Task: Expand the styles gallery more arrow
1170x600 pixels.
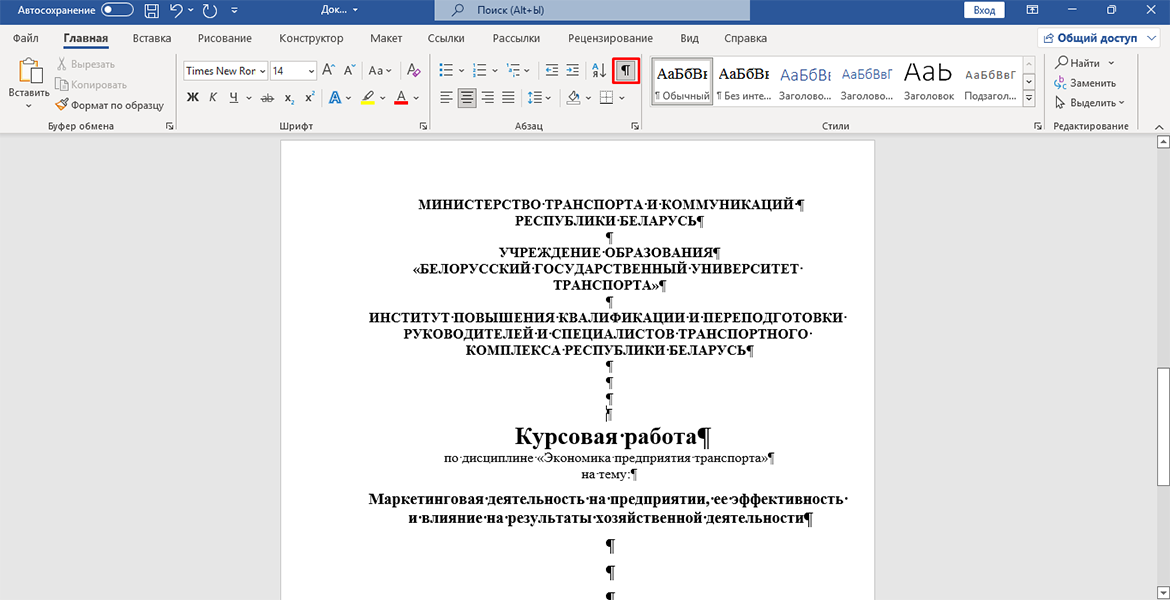Action: click(x=1029, y=98)
